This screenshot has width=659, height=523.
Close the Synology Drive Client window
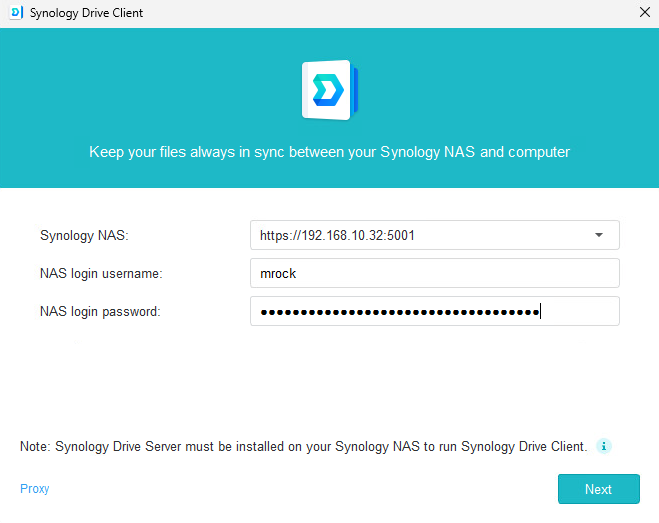(645, 12)
